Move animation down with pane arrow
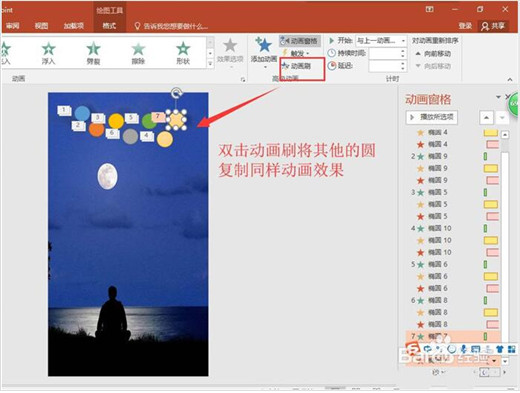Viewport: 520px width, 393px height. (502, 117)
